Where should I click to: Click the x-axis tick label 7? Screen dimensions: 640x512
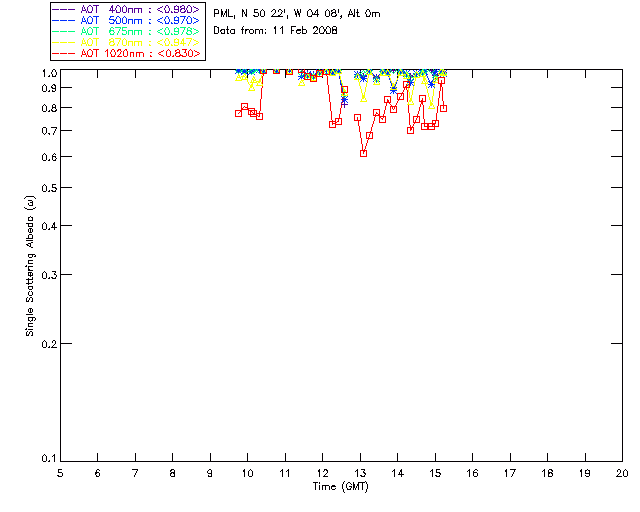tap(135, 473)
